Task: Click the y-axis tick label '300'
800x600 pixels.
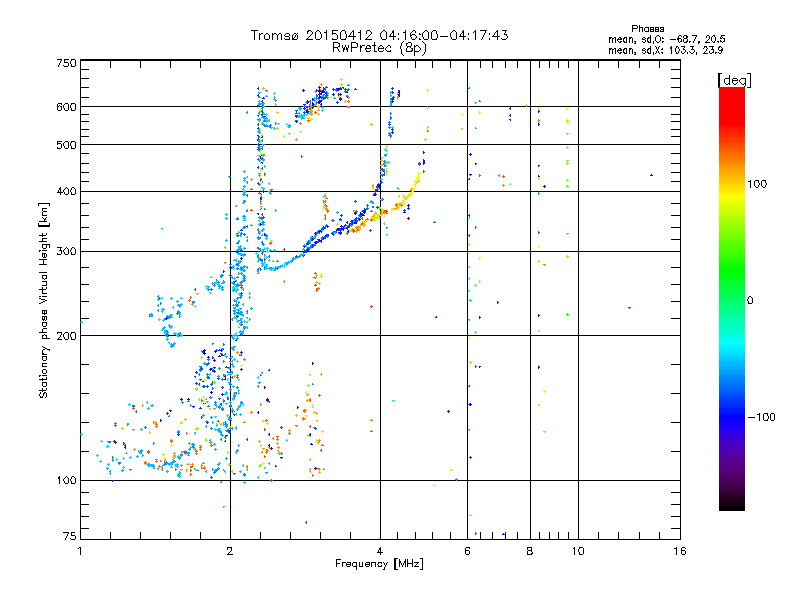Action: [66, 251]
